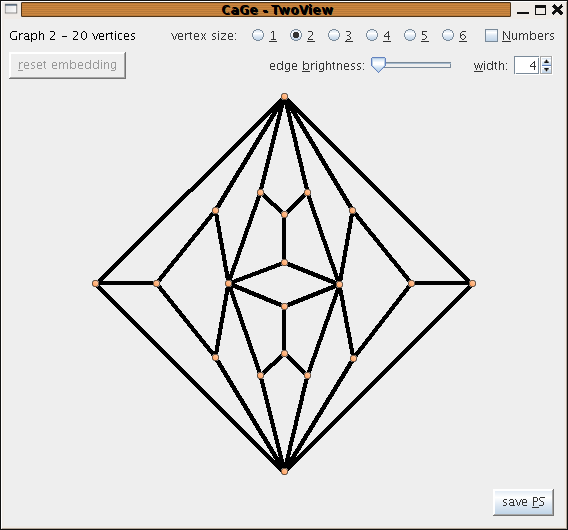Image resolution: width=568 pixels, height=530 pixels.
Task: Save the graph as PS
Action: tap(523, 502)
